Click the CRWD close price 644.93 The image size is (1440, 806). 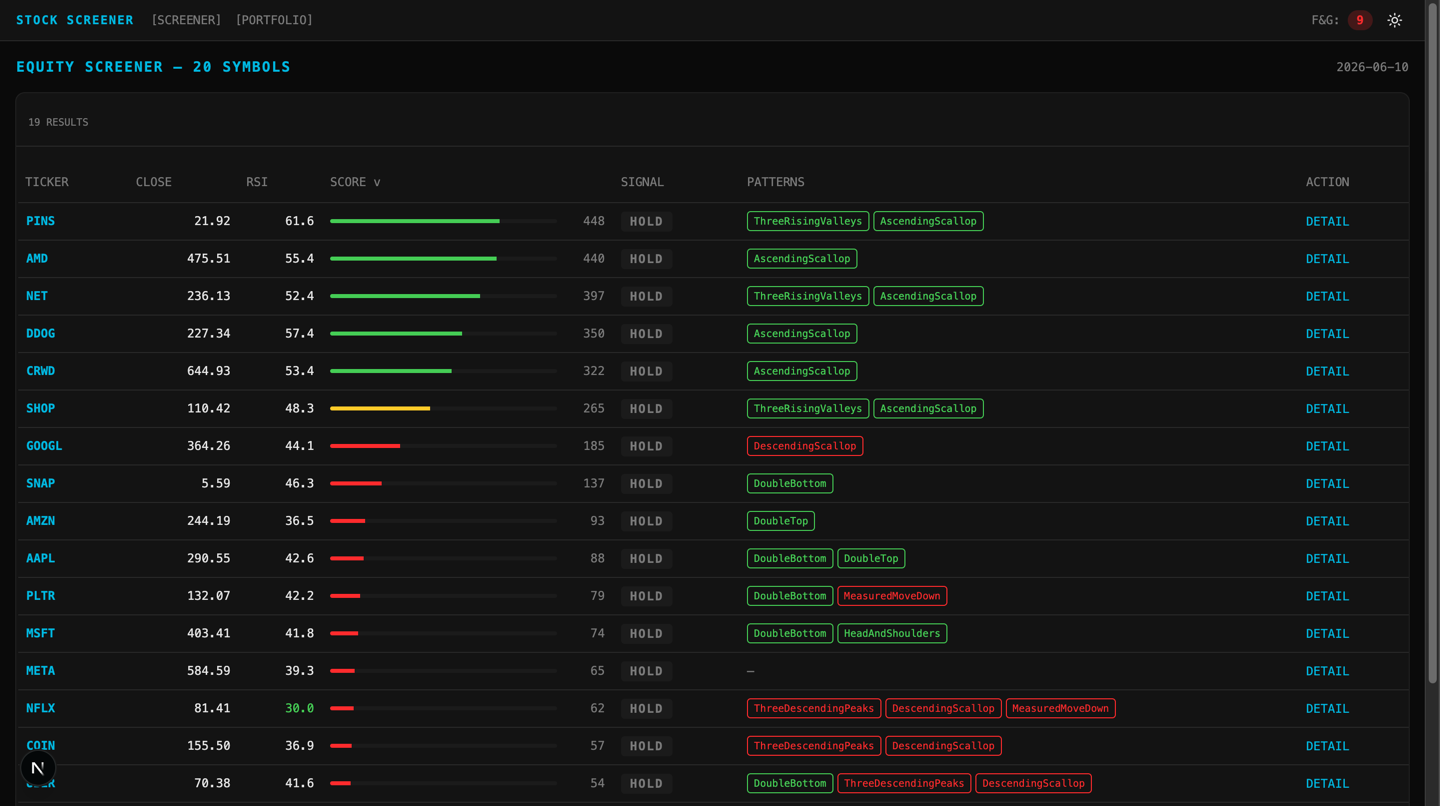[208, 371]
